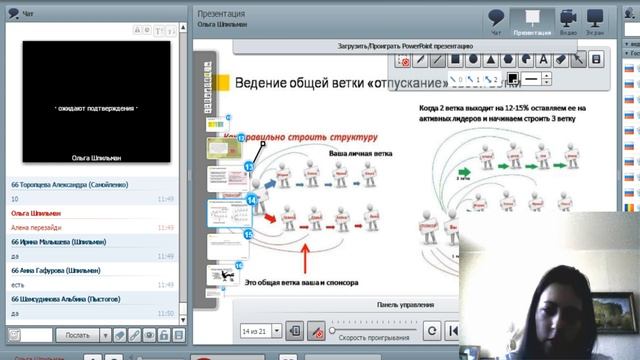The width and height of the screenshot is (640, 360).
Task: Click the participants panel user icon
Action: pyautogui.click(x=629, y=13)
